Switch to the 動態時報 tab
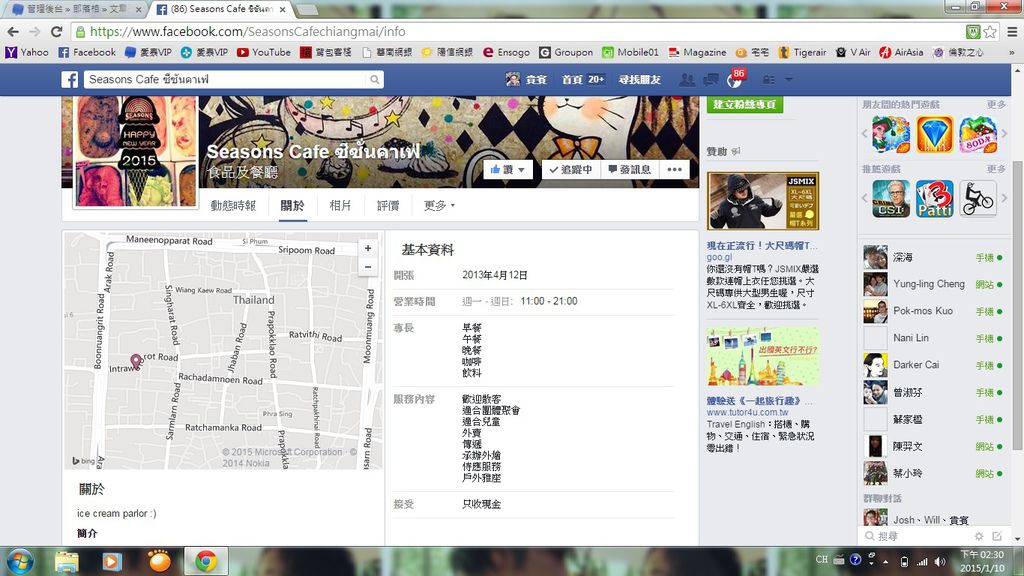Image resolution: width=1024 pixels, height=576 pixels. (x=233, y=206)
